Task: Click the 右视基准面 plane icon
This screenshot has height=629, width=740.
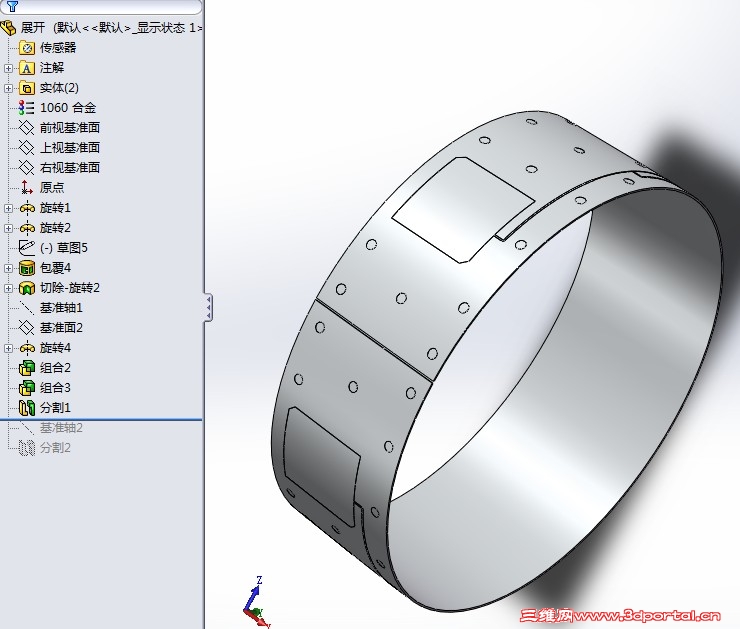Action: [26, 168]
